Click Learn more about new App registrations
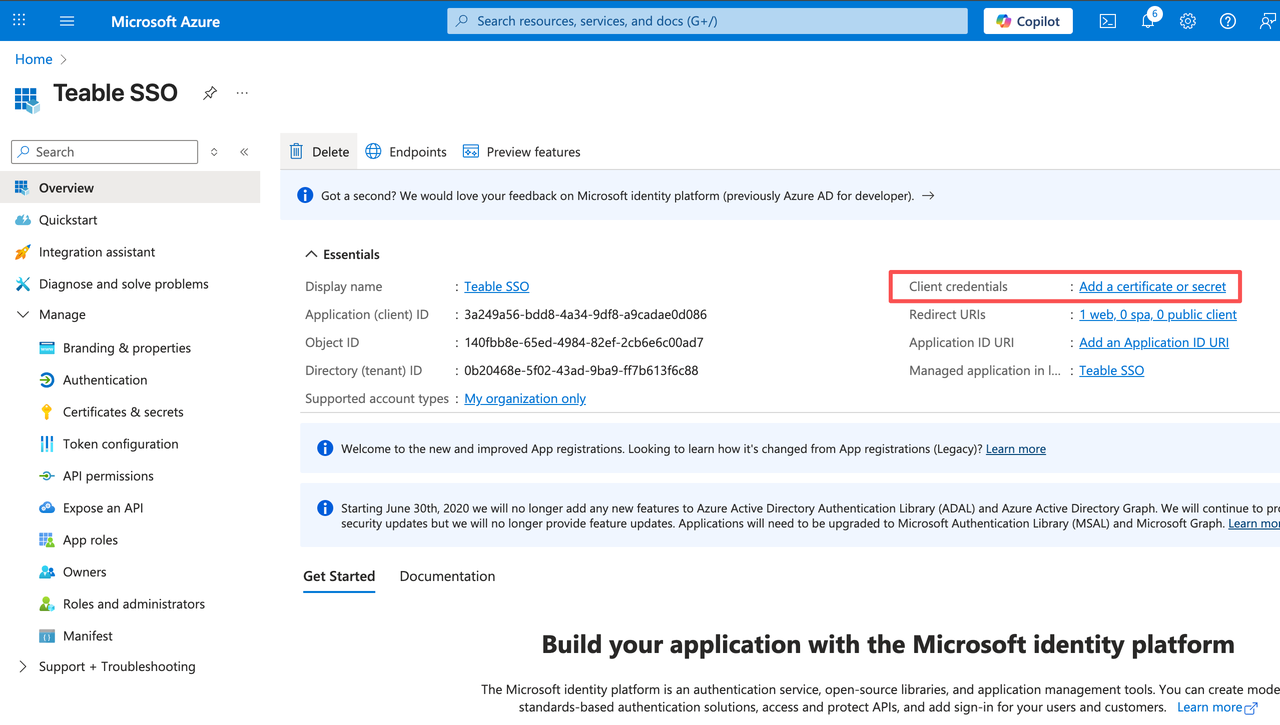Screen dimensions: 1280x725 pos(1016,449)
